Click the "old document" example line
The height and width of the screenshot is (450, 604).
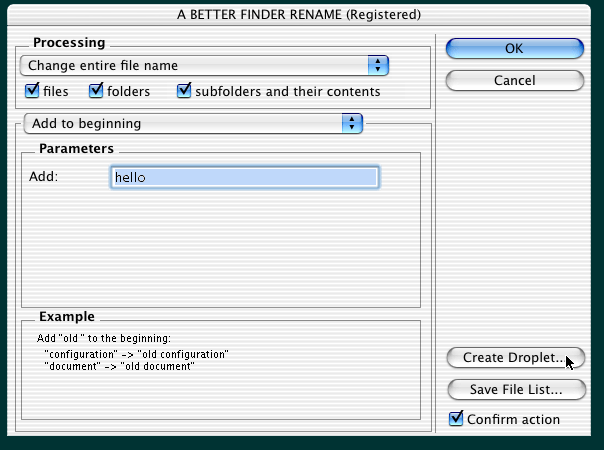pyautogui.click(x=119, y=366)
